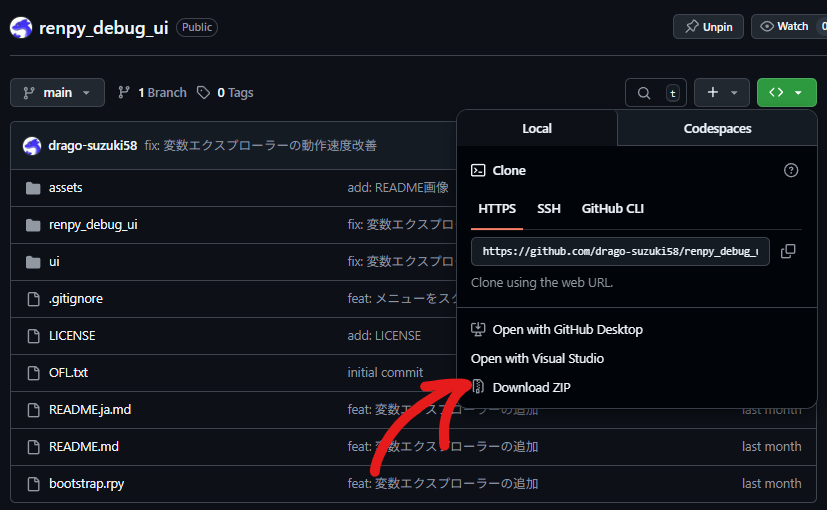
Task: Open the ui folder
Action: tap(54, 262)
